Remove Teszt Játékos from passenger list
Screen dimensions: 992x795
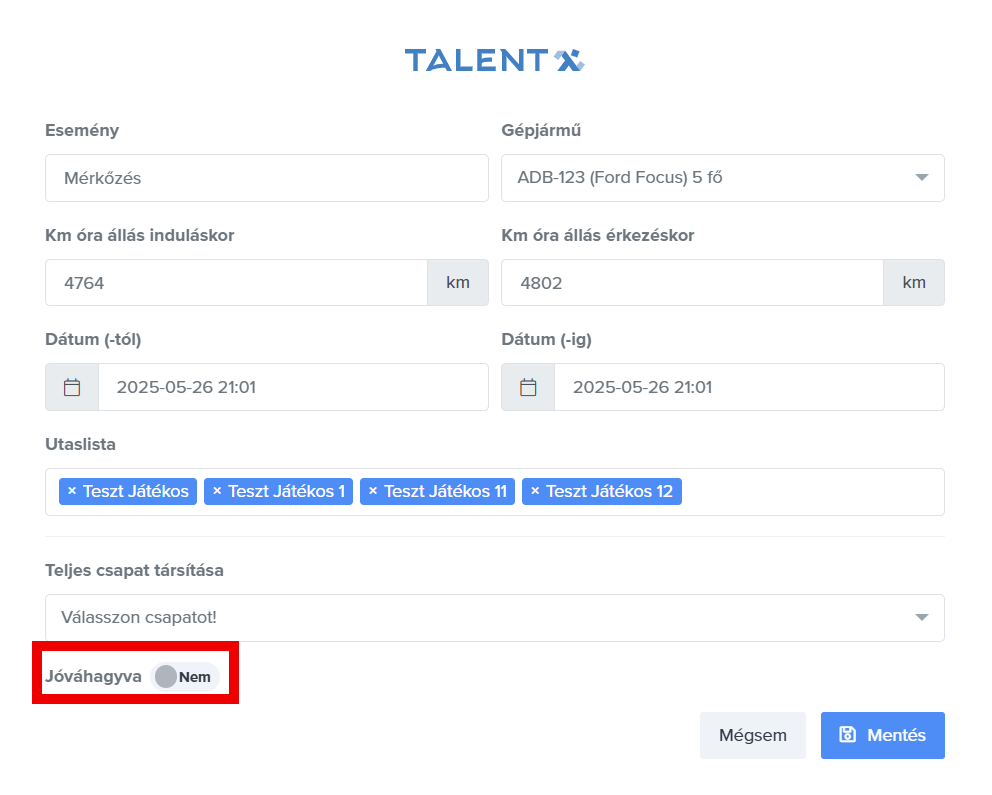[x=72, y=491]
